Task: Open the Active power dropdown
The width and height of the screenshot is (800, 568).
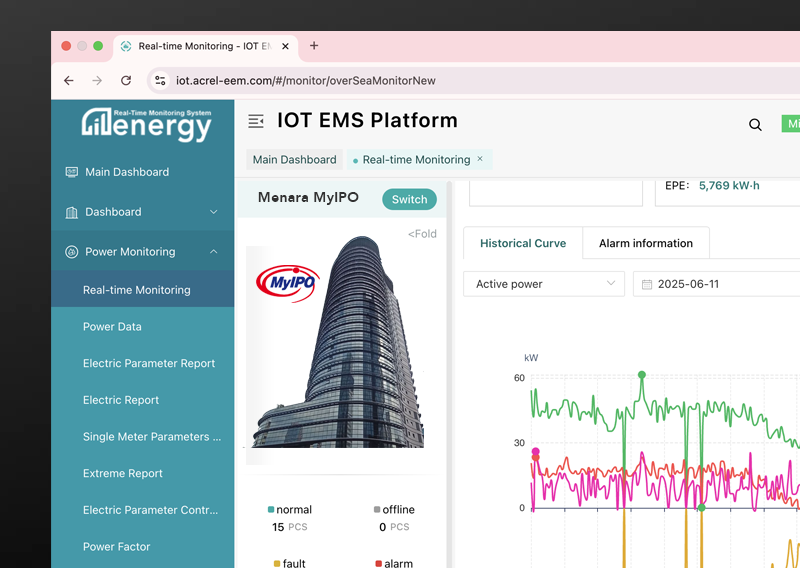Action: point(544,284)
